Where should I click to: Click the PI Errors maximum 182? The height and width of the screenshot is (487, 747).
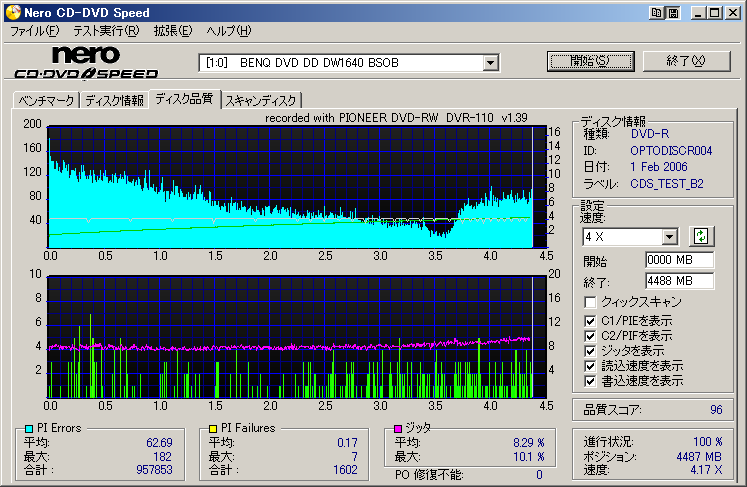coord(162,457)
